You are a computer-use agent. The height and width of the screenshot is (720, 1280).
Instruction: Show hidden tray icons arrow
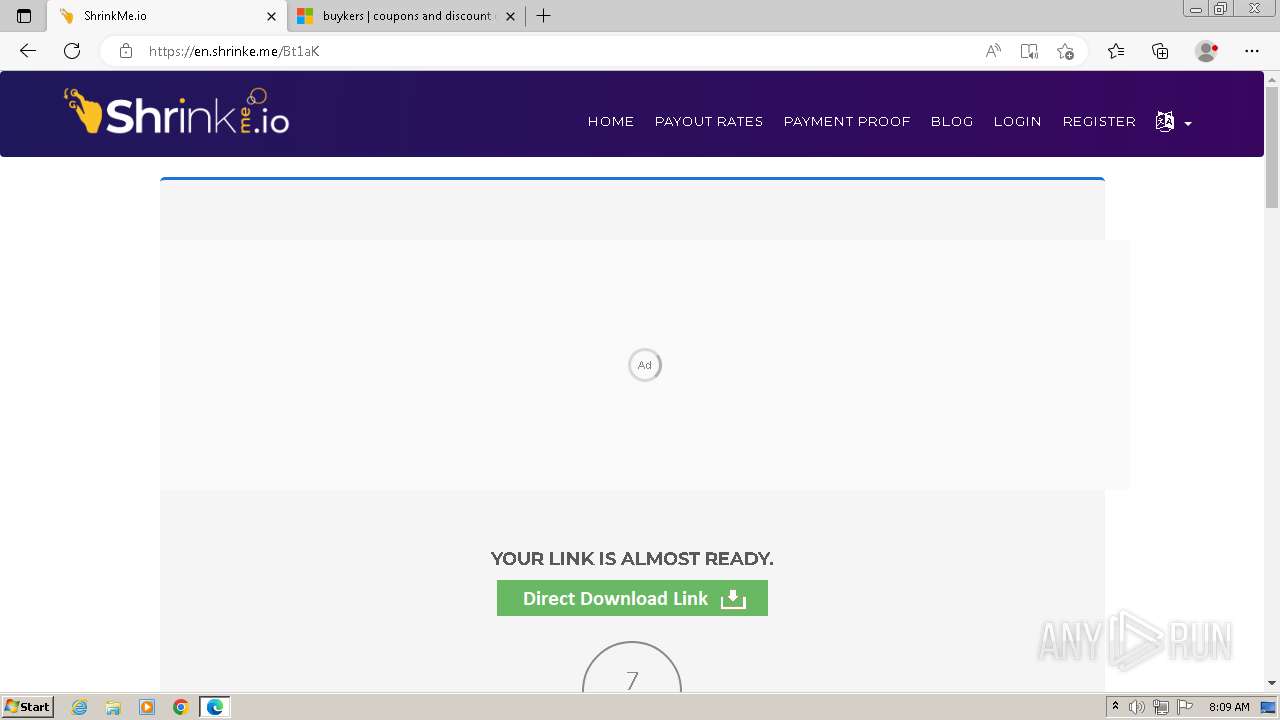tap(1115, 707)
